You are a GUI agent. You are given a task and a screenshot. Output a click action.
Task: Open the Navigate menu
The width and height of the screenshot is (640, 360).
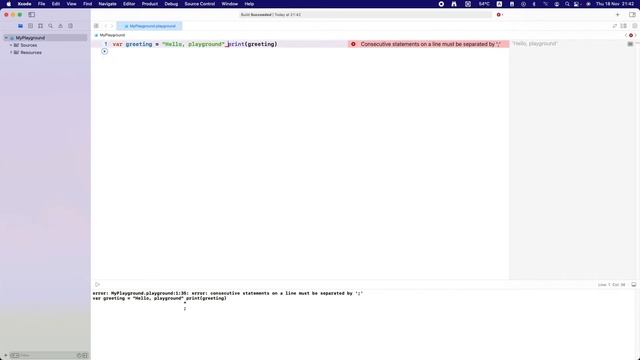point(107,4)
